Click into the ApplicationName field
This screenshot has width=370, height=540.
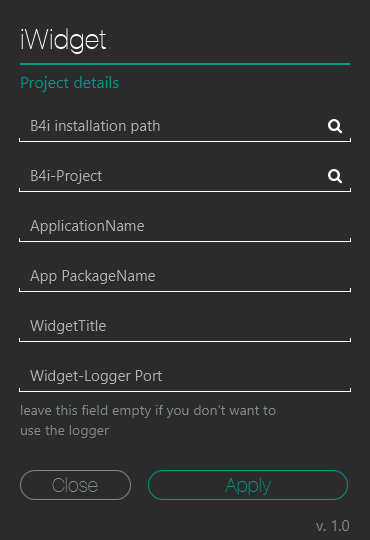(185, 226)
